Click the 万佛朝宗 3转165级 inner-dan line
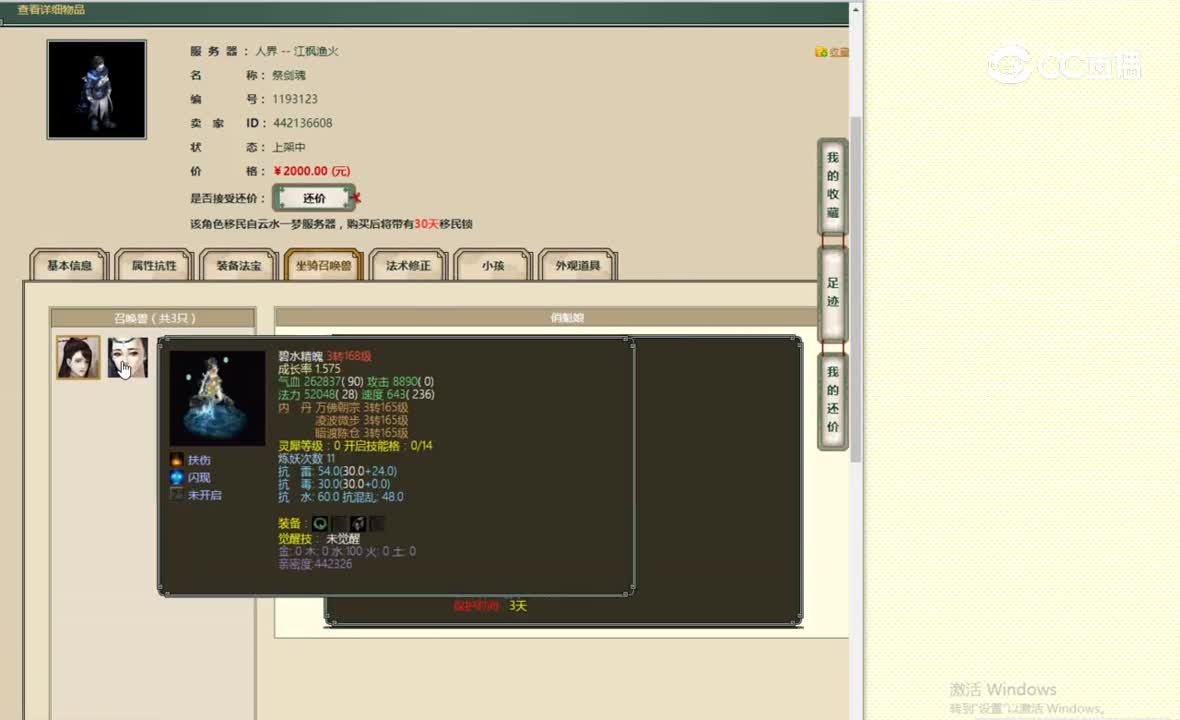 (x=362, y=407)
